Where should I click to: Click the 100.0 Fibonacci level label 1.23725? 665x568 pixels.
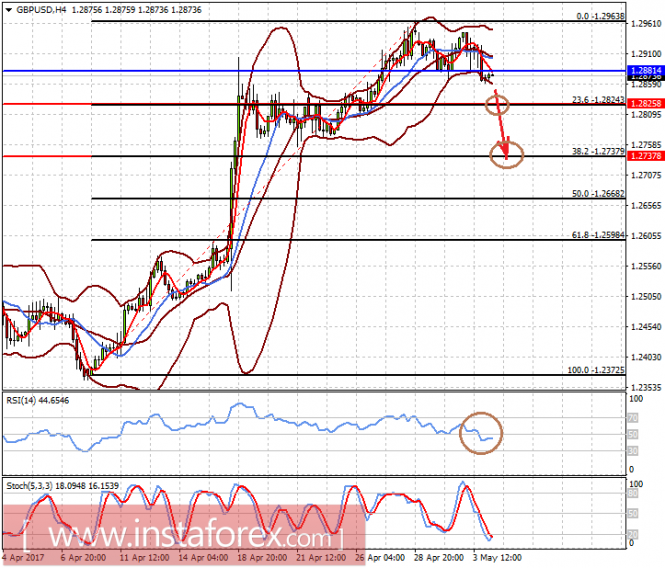click(x=596, y=370)
